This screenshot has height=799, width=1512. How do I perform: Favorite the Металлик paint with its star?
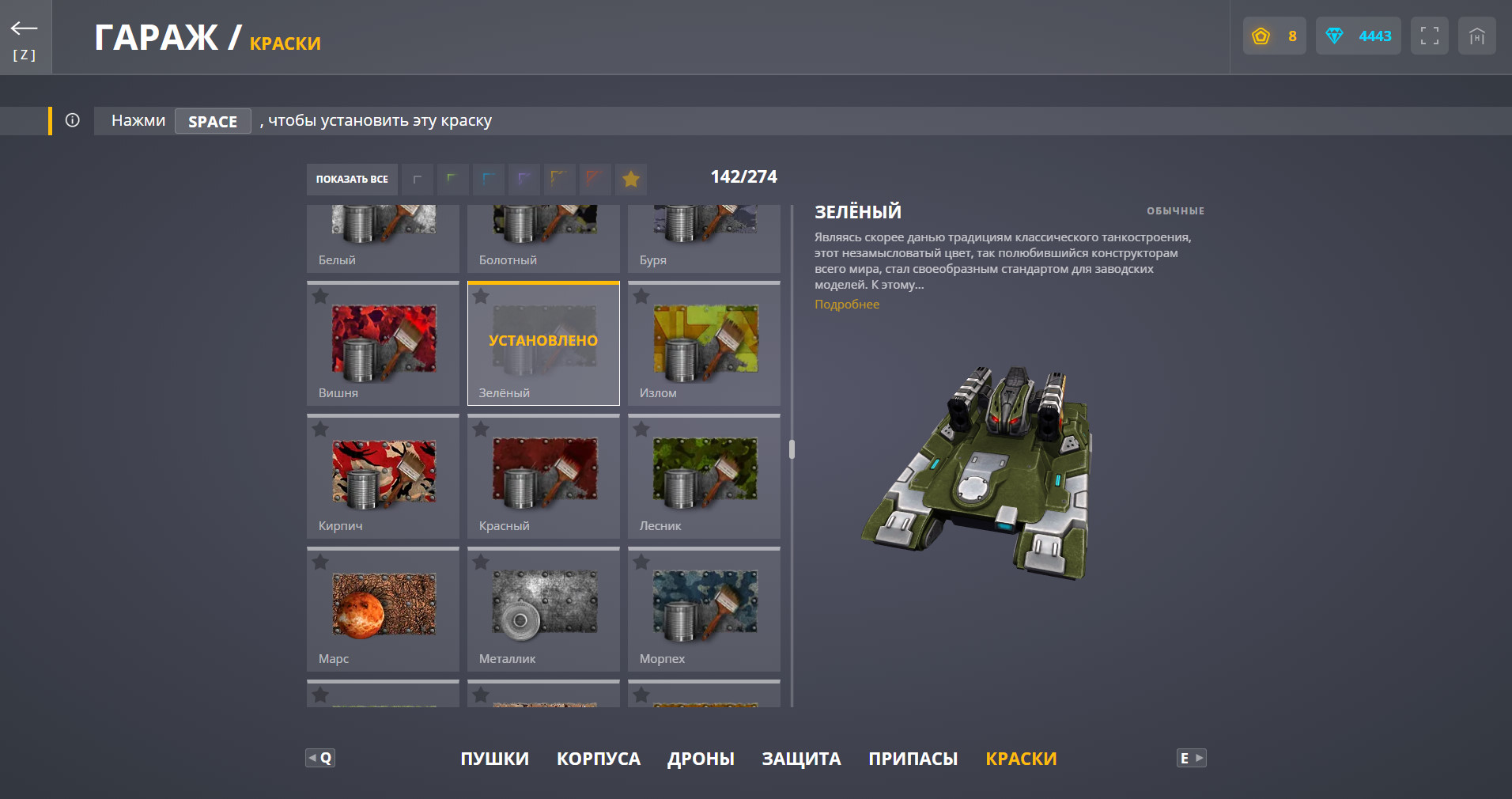pyautogui.click(x=481, y=562)
